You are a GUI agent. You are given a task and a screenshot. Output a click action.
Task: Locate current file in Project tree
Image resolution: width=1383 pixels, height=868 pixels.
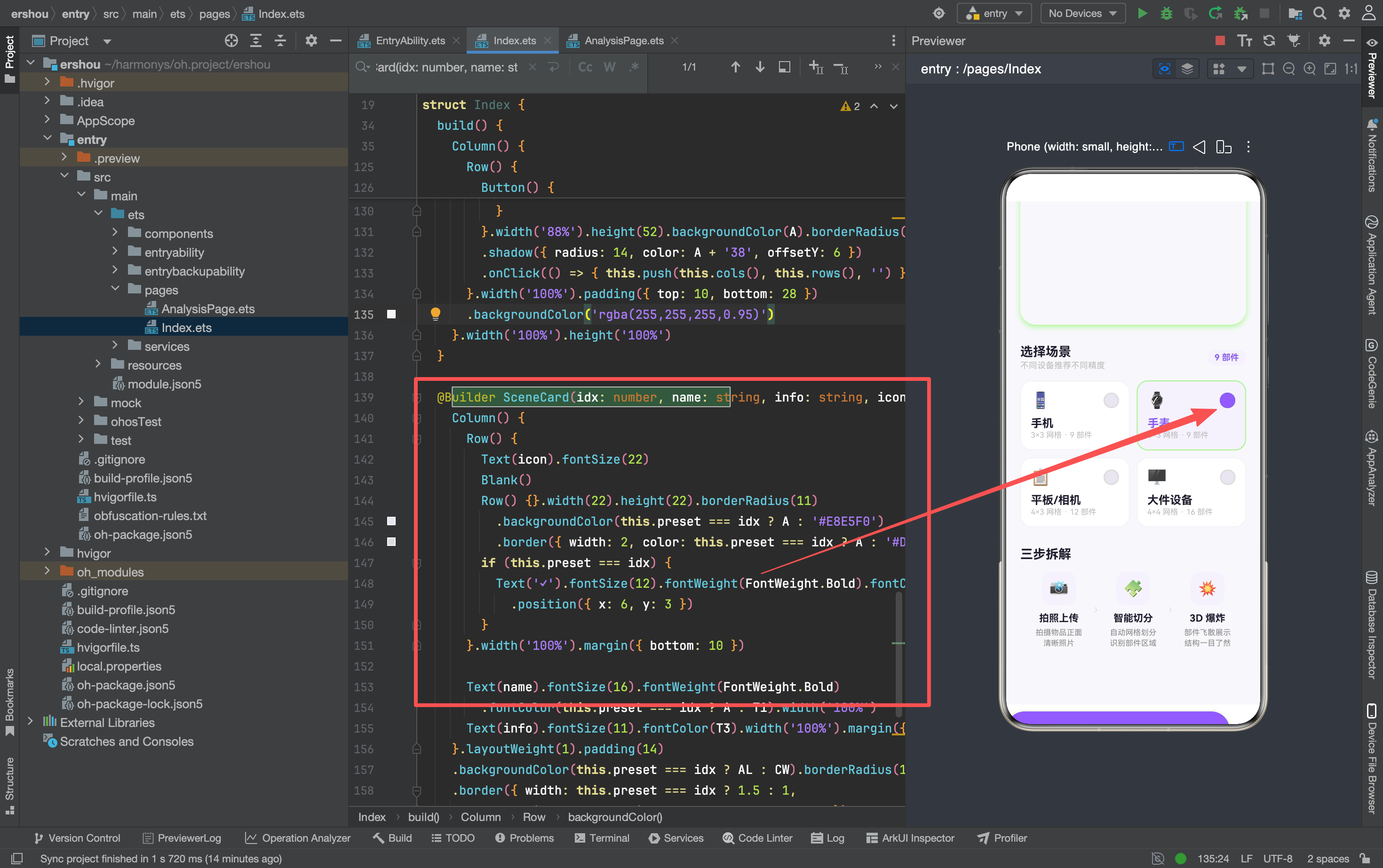click(231, 40)
